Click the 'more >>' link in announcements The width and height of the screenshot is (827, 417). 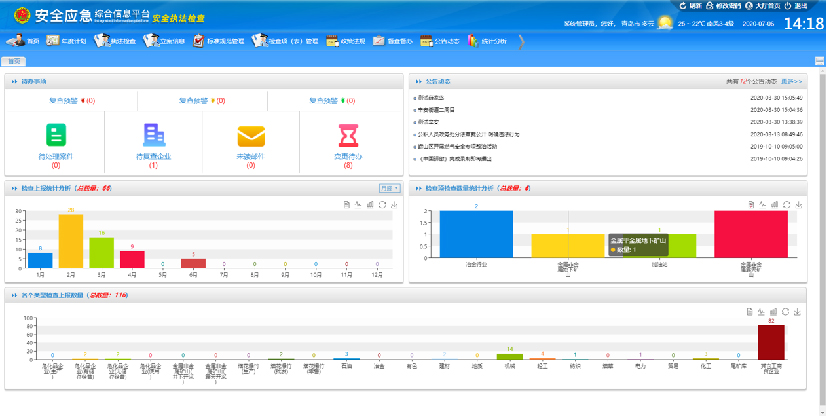pos(793,80)
